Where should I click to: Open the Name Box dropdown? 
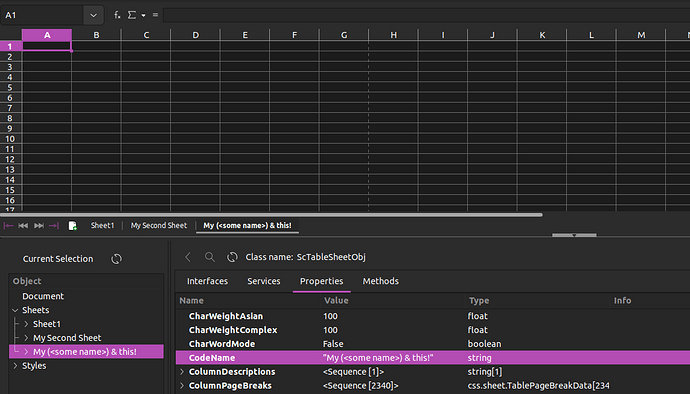tap(93, 15)
